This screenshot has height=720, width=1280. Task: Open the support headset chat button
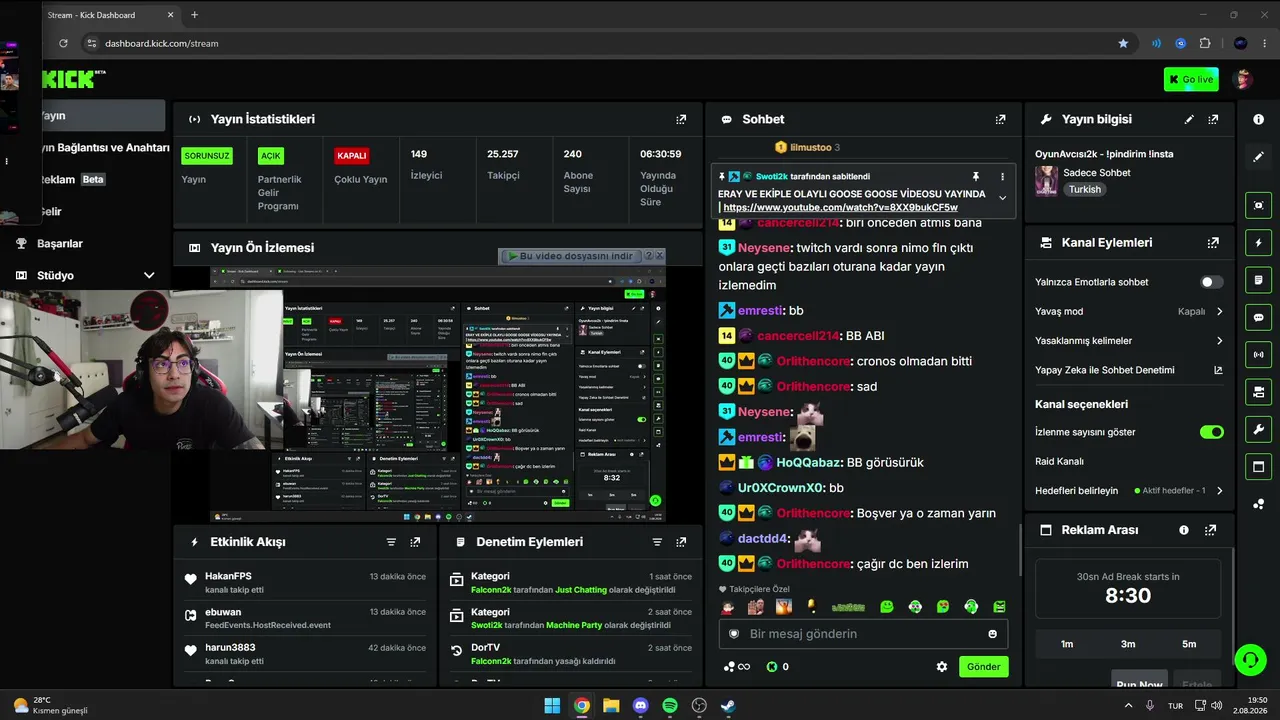click(1250, 660)
